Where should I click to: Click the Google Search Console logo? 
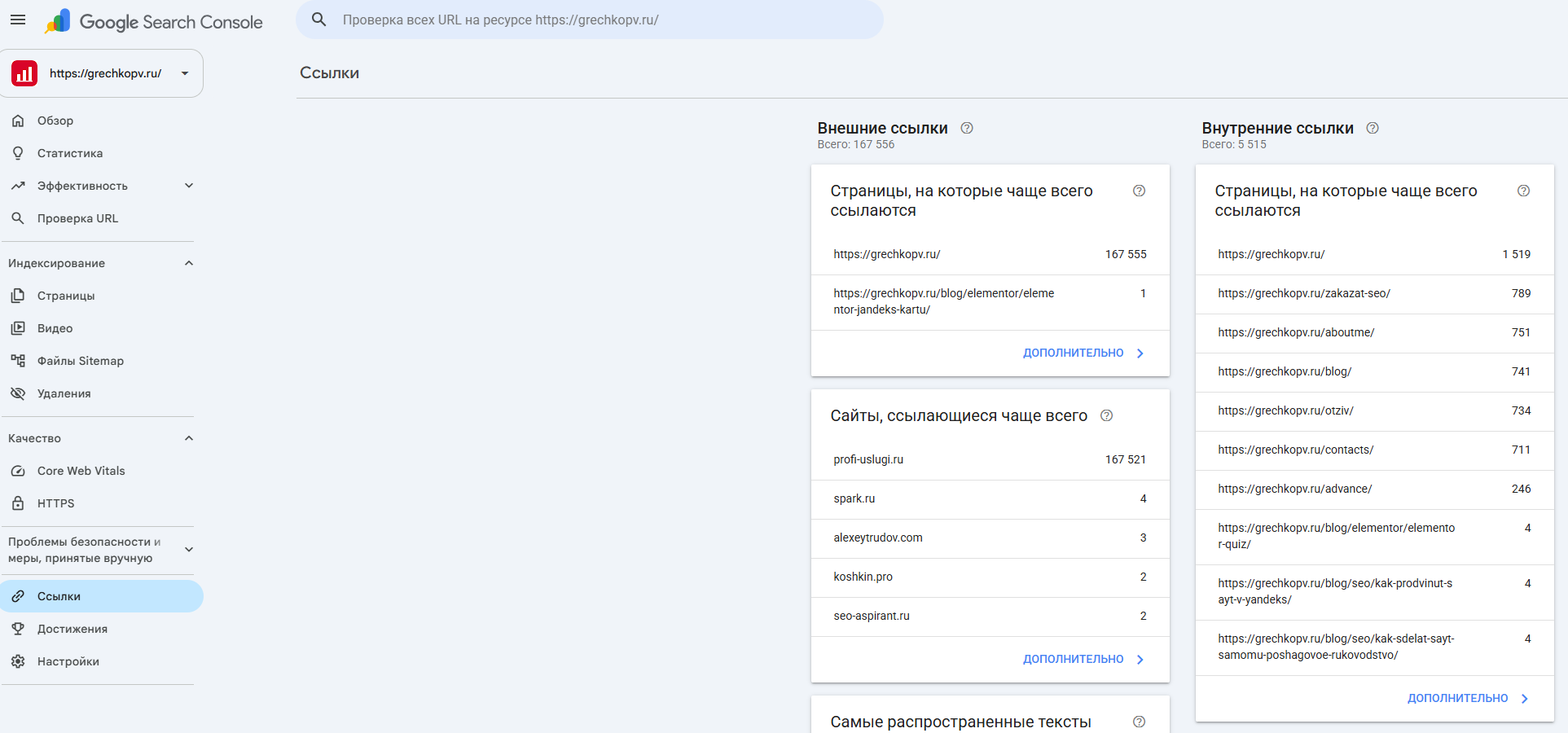154,21
